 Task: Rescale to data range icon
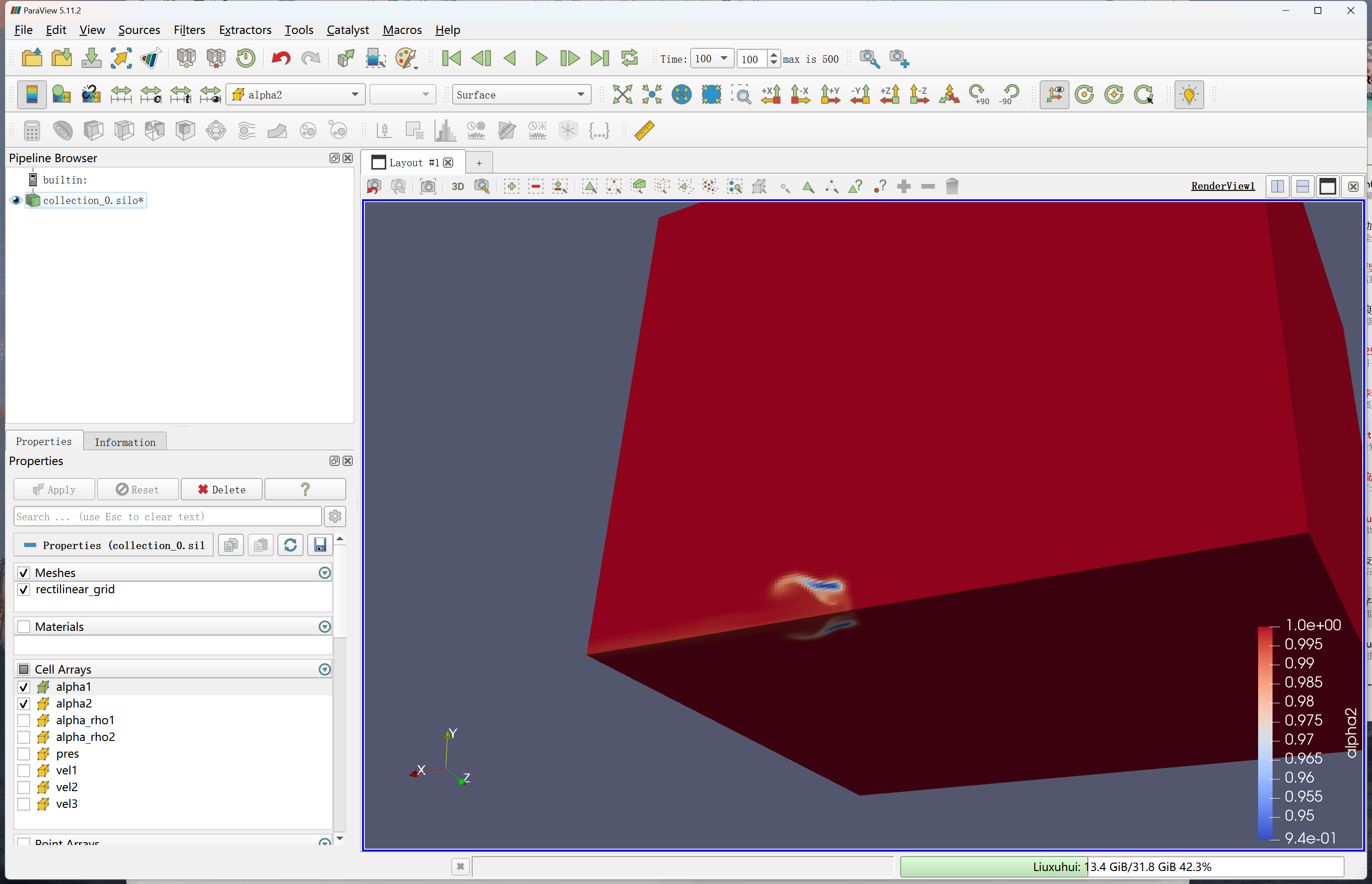click(121, 94)
